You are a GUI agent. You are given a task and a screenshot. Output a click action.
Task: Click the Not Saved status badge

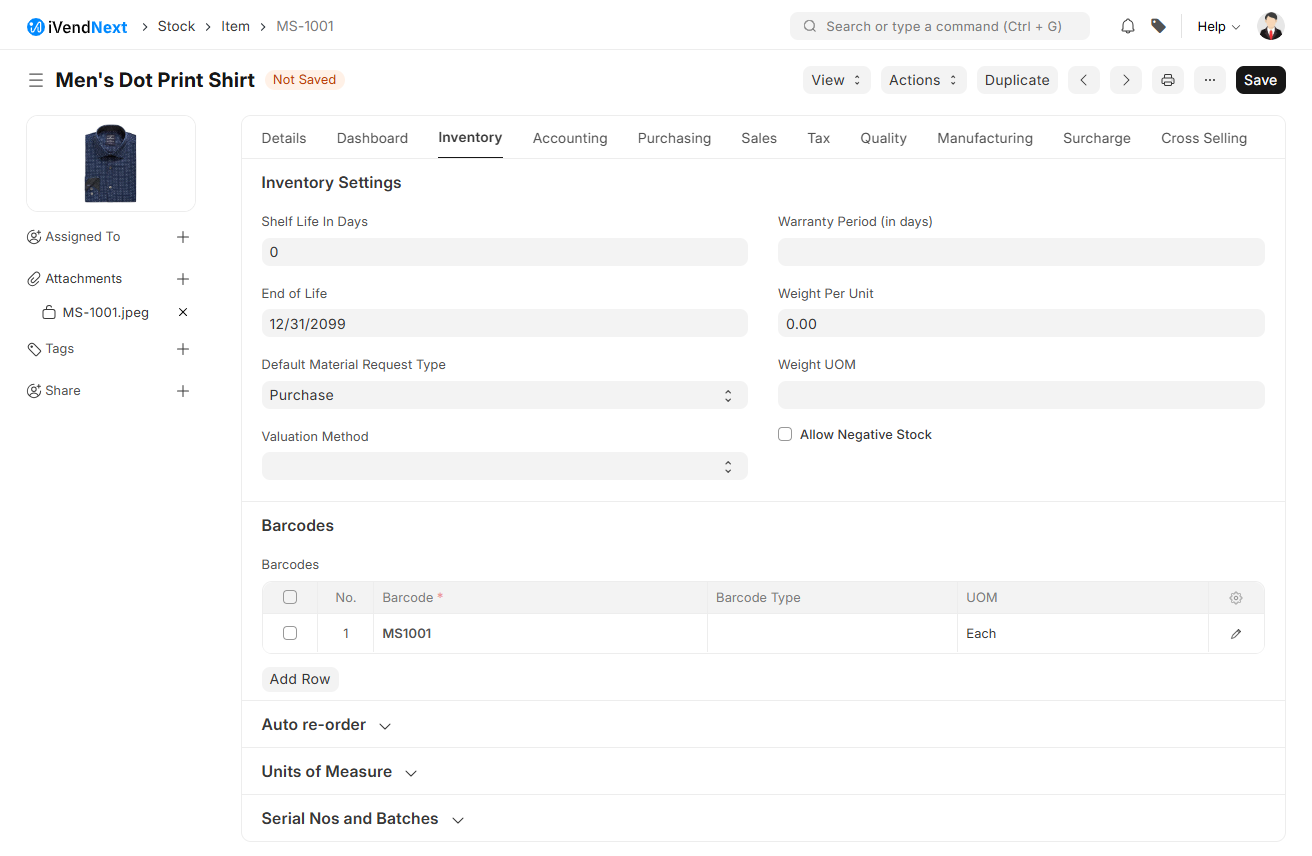[305, 80]
